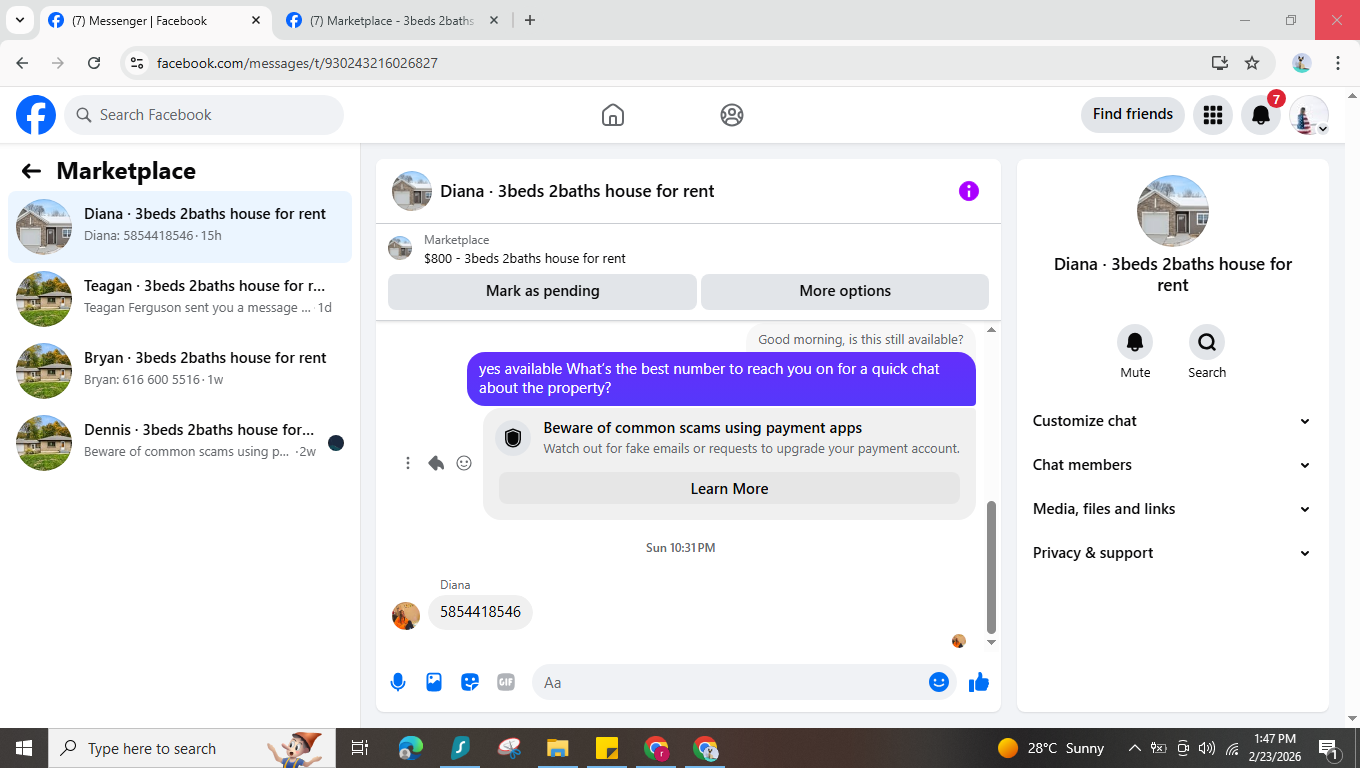Image resolution: width=1360 pixels, height=768 pixels.
Task: Click Find friends button
Action: coord(1133,115)
